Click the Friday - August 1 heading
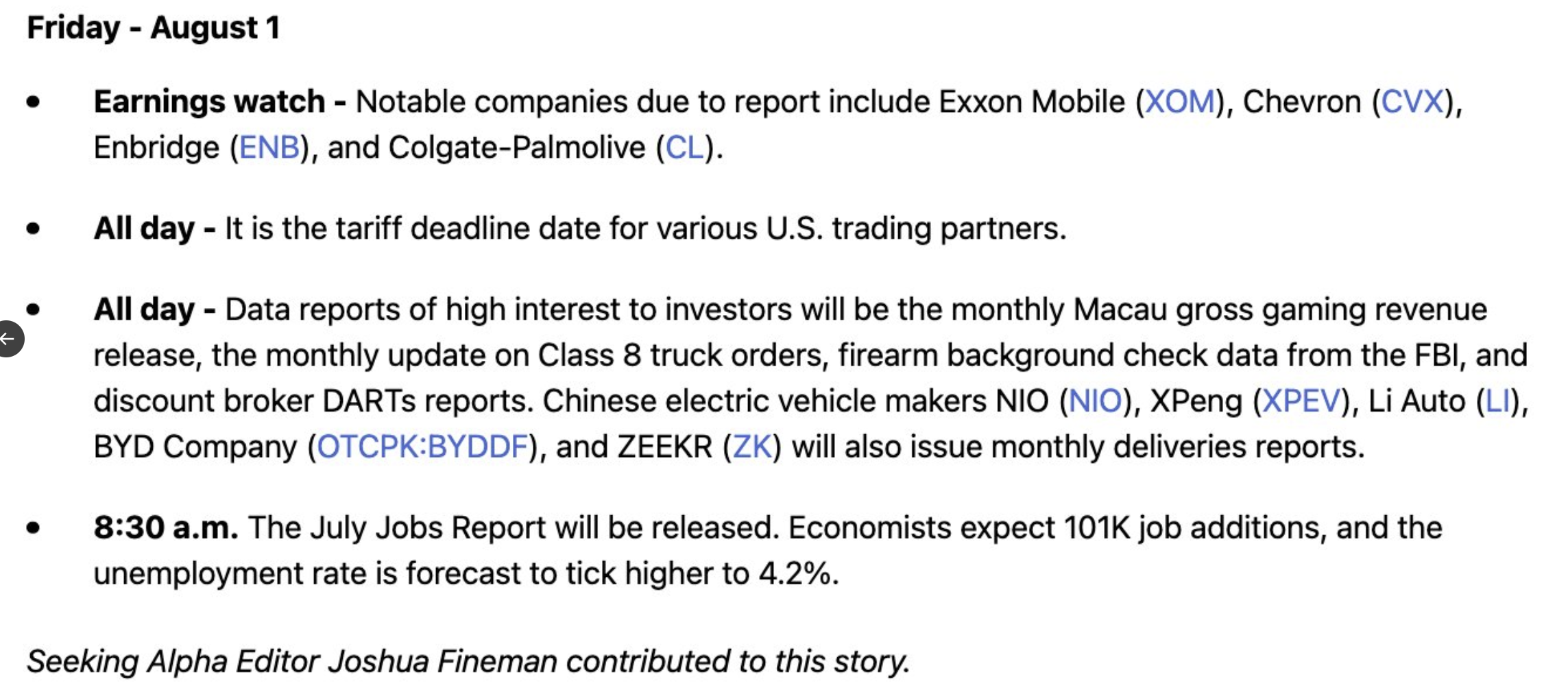This screenshot has height=688, width=1568. pos(154,27)
